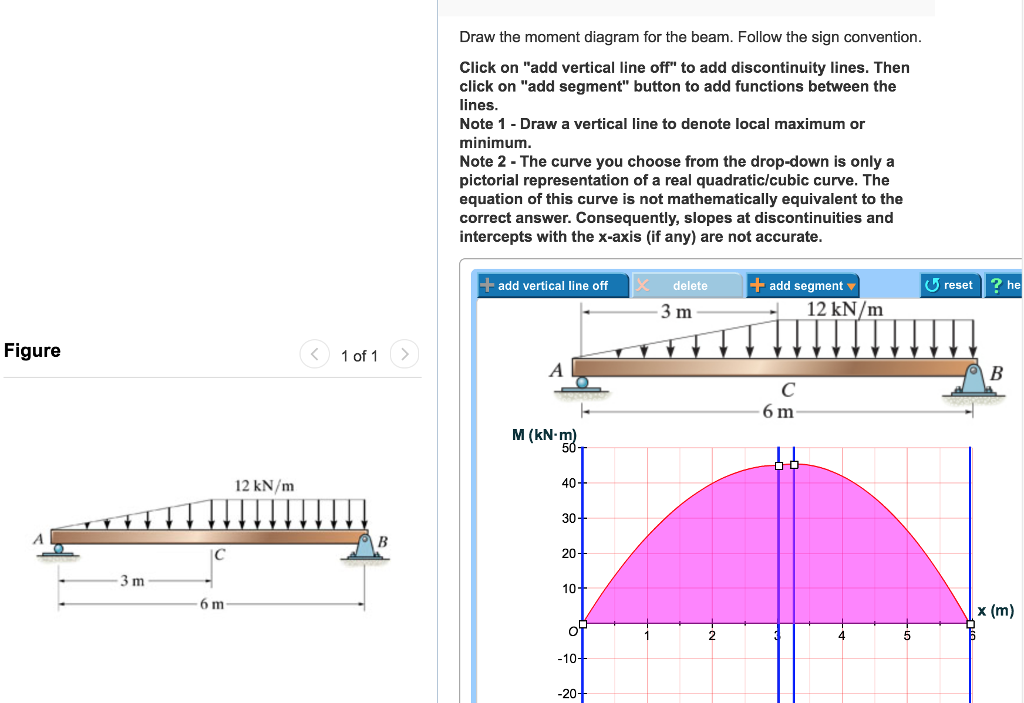This screenshot has width=1024, height=703.
Task: Click the '1 of 1' page indicator
Action: click(x=359, y=354)
